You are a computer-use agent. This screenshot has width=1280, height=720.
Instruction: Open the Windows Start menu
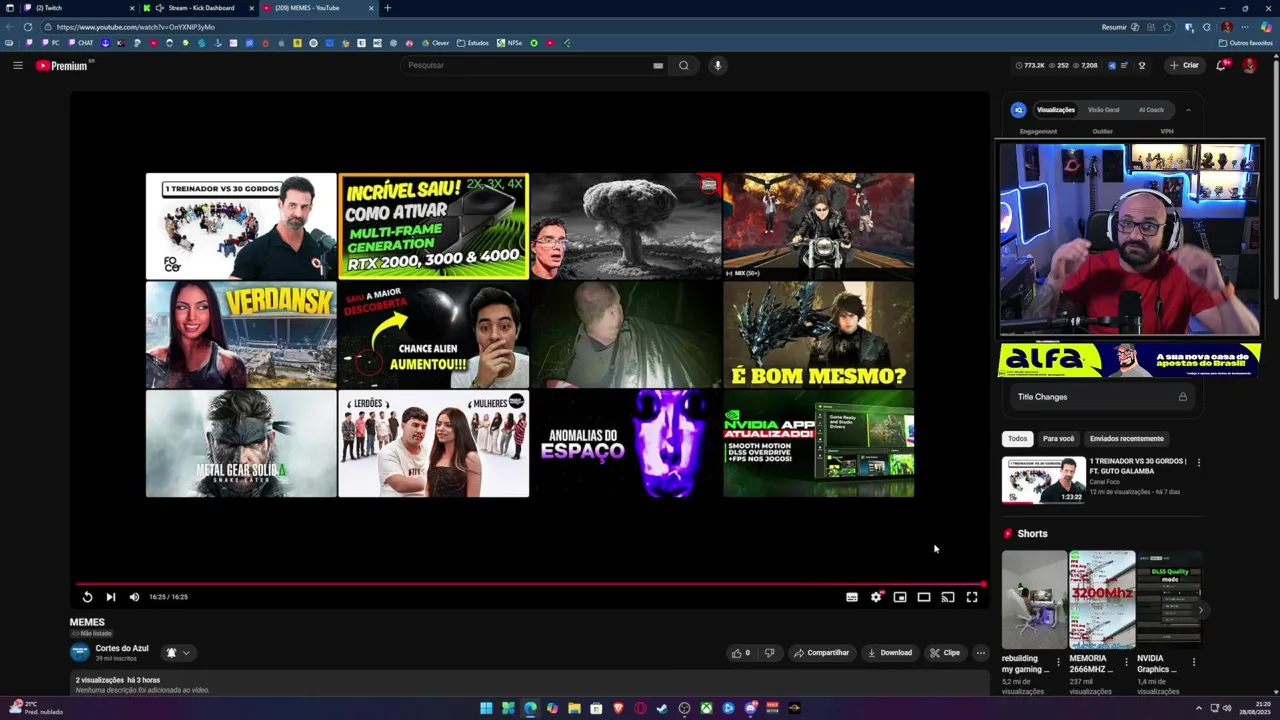tap(486, 708)
